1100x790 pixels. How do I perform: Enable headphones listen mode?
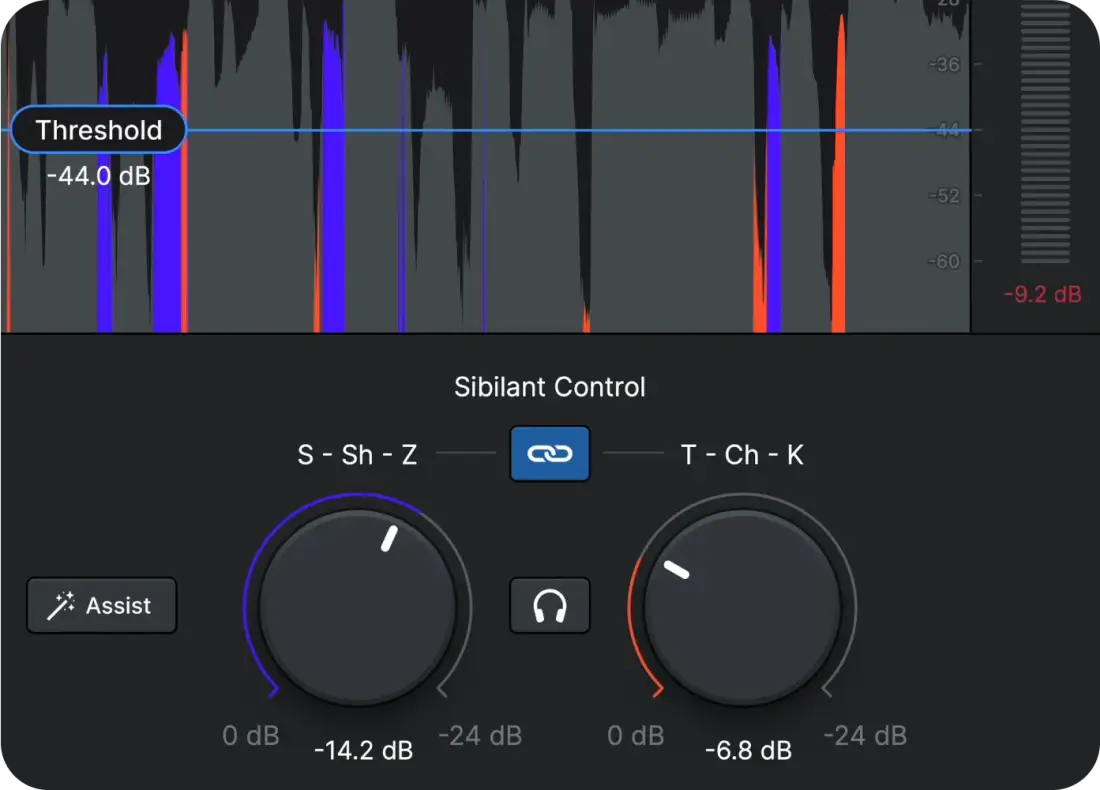pos(550,606)
